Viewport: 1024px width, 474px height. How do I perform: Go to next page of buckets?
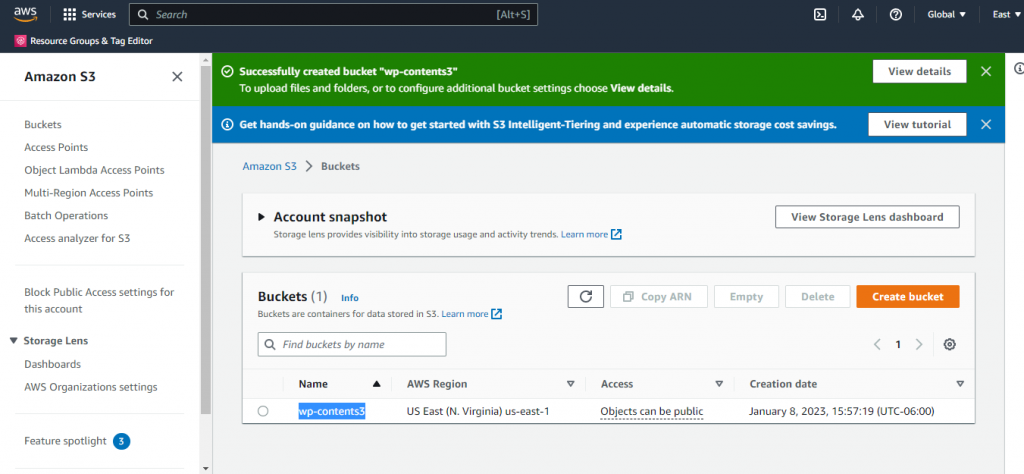[x=919, y=344]
